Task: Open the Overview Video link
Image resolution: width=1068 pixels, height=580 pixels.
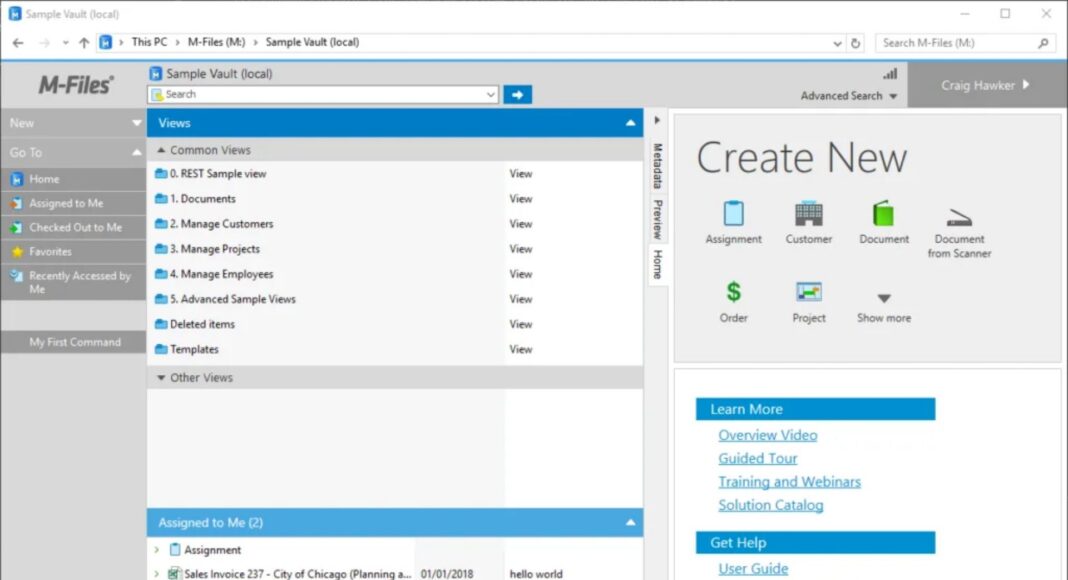Action: coord(767,436)
